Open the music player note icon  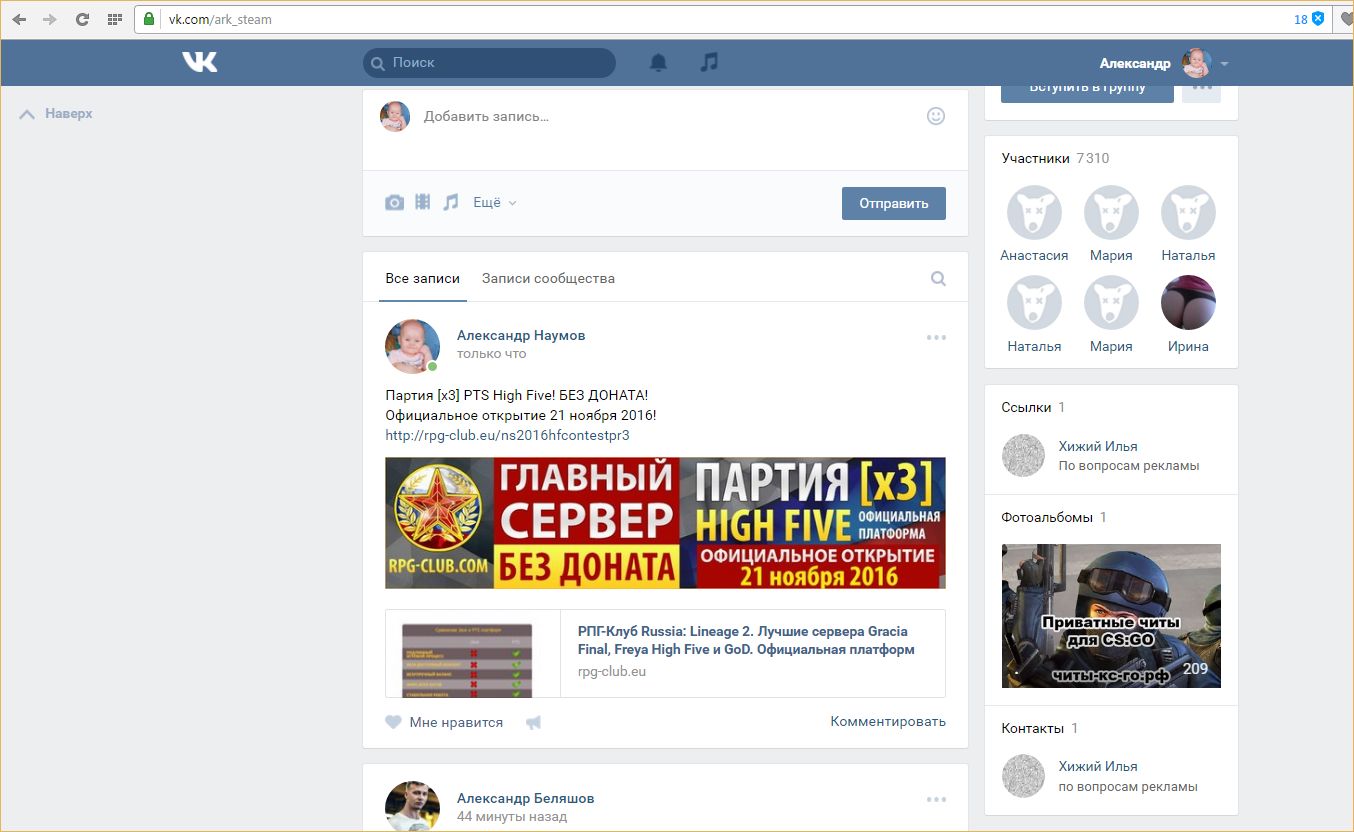(x=709, y=62)
